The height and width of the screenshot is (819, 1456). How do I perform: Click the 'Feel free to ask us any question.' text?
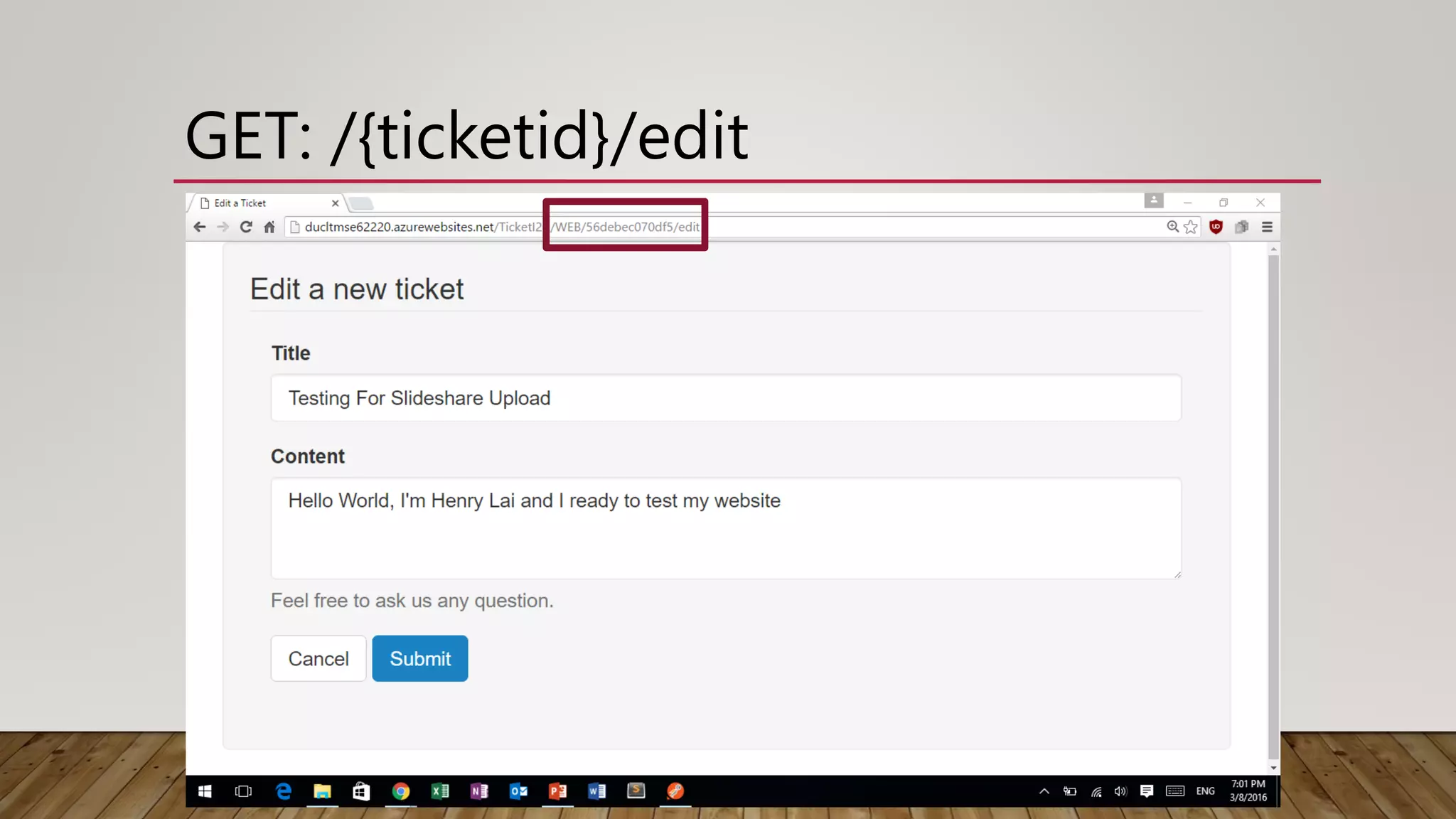coord(412,601)
